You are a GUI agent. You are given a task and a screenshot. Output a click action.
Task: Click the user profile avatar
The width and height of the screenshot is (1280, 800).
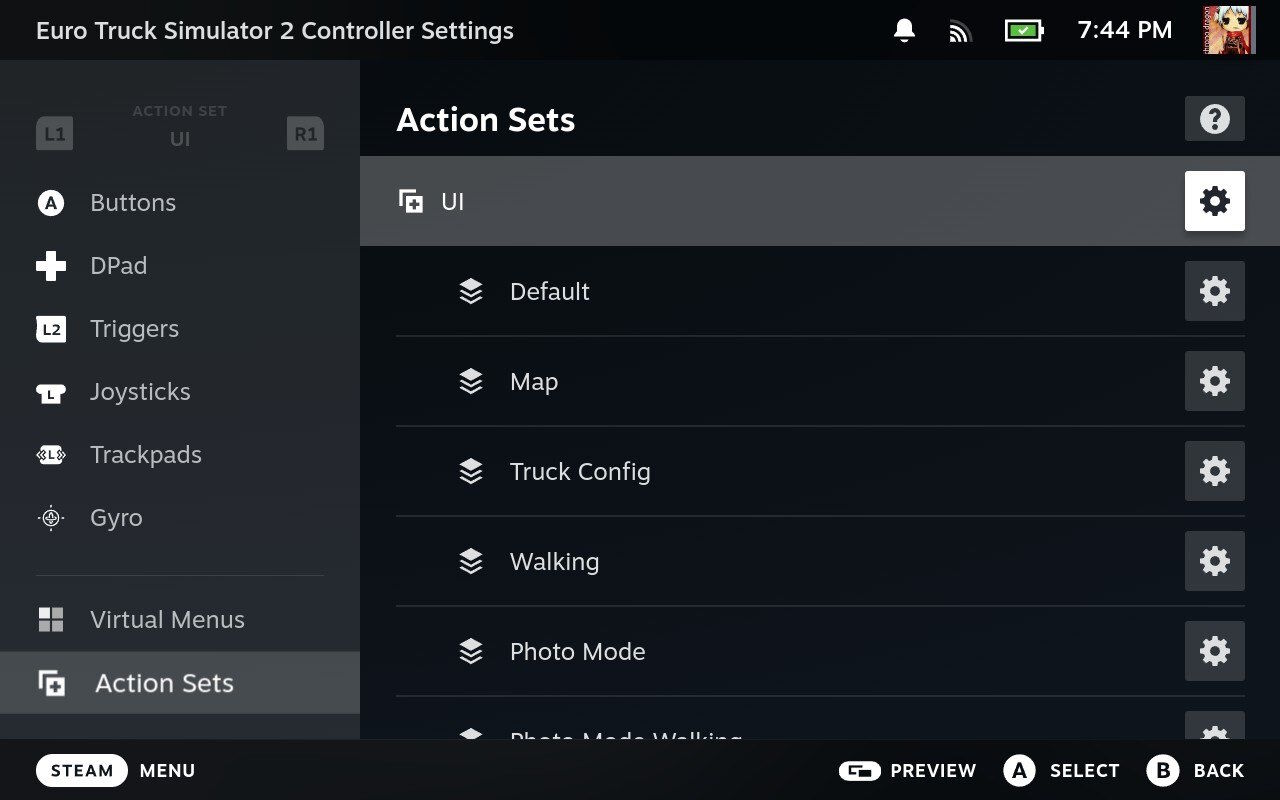click(1229, 30)
